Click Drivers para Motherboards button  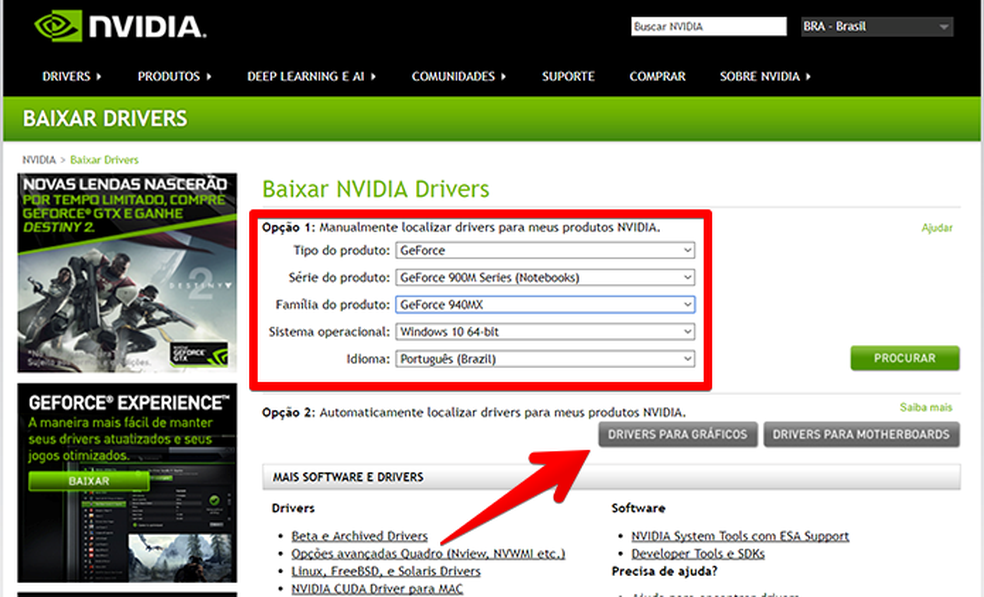click(x=861, y=434)
